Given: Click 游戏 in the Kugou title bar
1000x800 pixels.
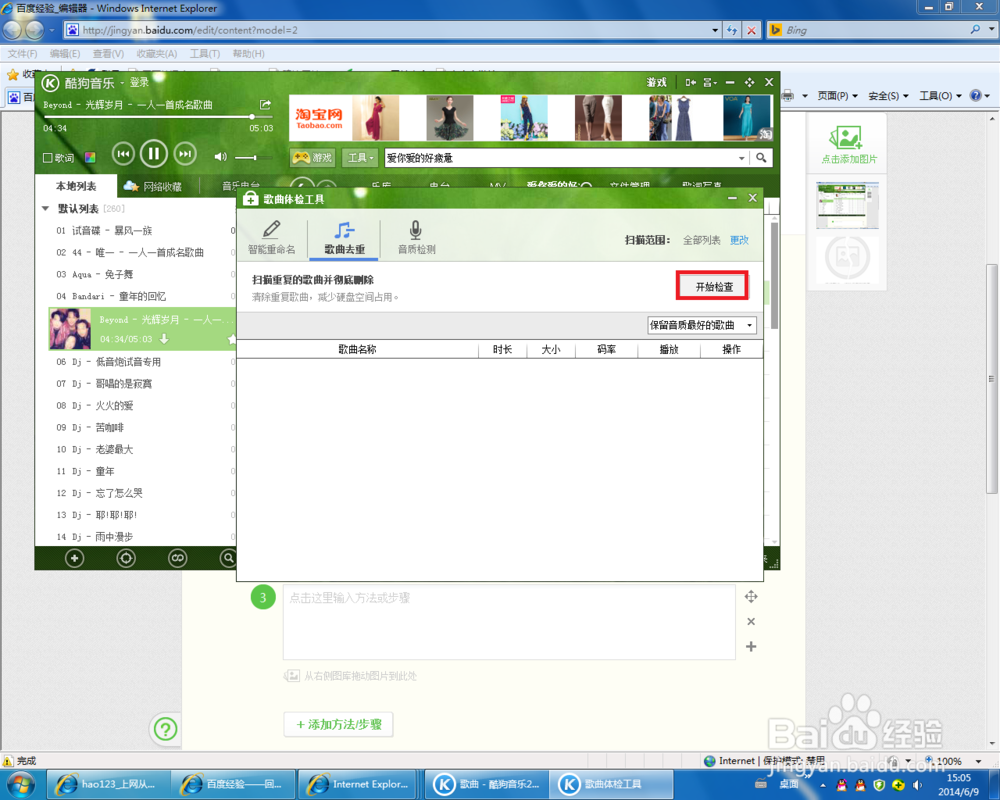Looking at the screenshot, I should click(656, 82).
